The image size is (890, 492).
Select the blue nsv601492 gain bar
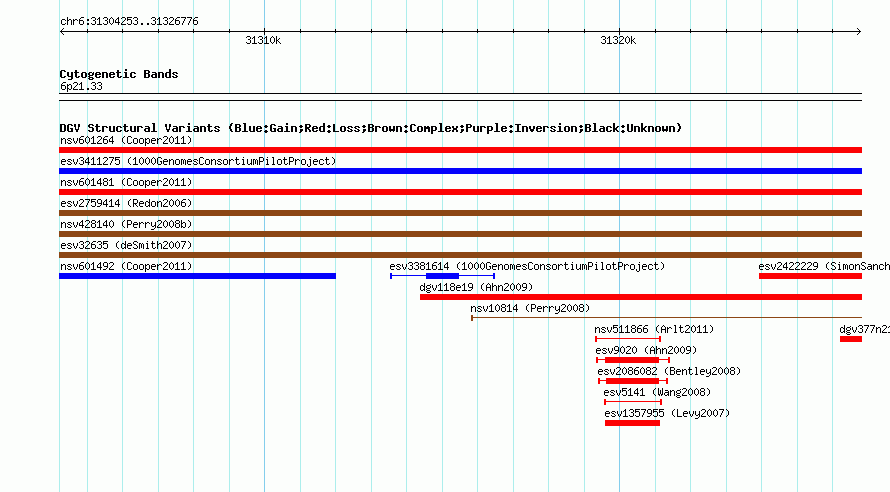[x=198, y=276]
